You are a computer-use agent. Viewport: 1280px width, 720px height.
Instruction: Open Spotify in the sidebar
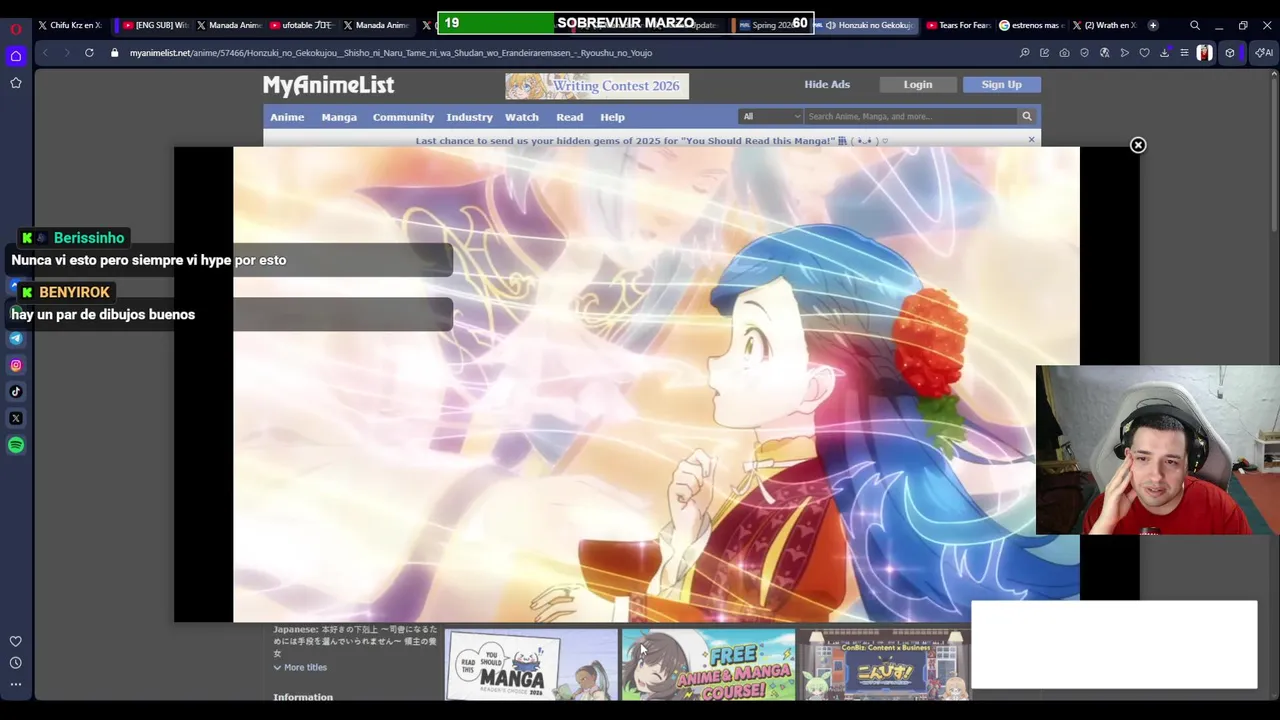click(x=16, y=445)
